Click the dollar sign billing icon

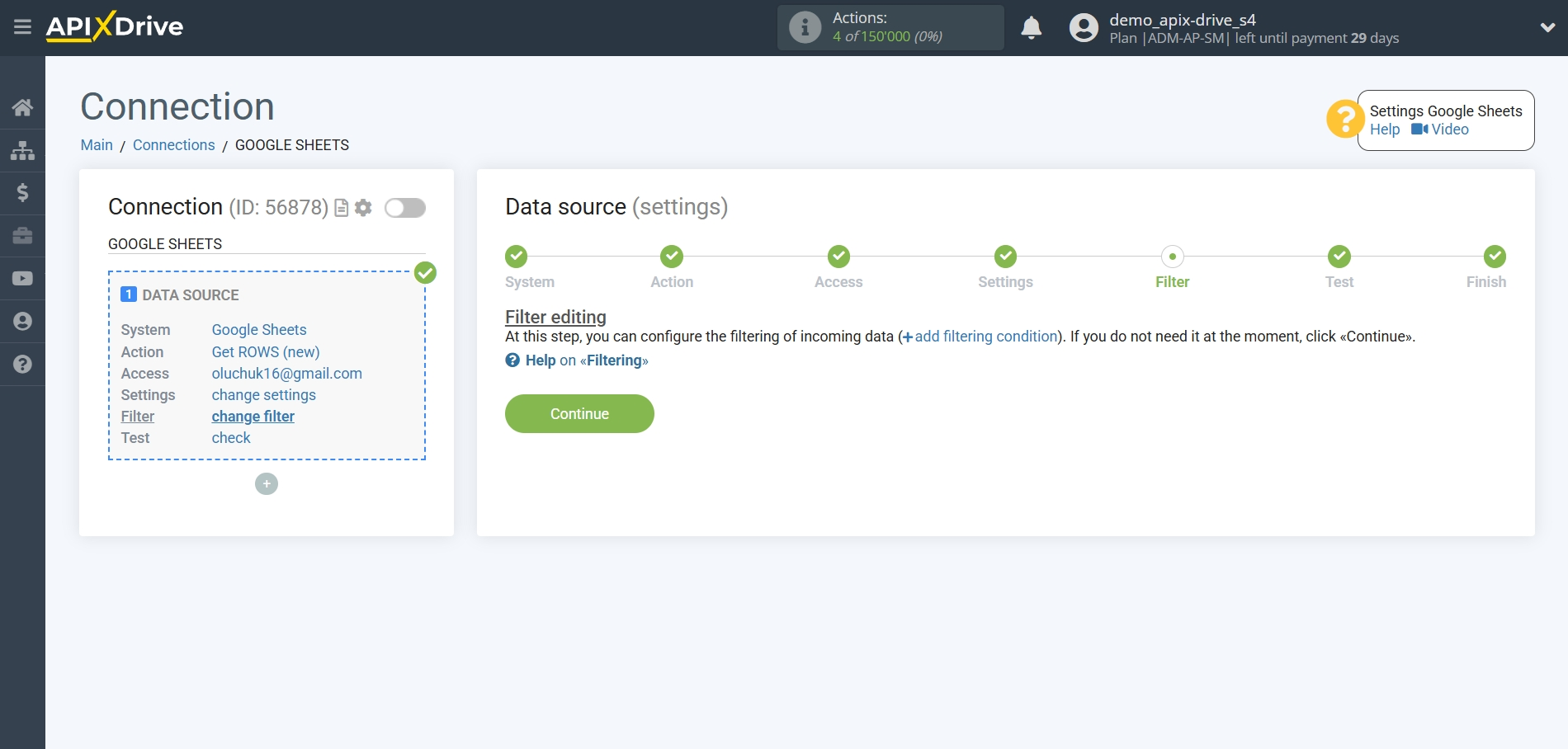point(22,193)
